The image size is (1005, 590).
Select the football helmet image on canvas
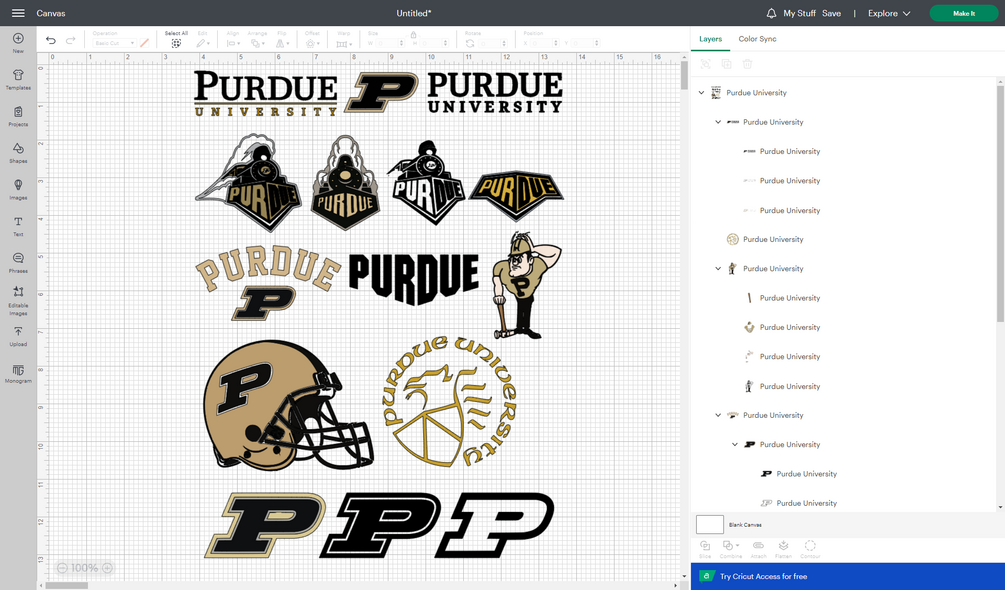tap(288, 405)
